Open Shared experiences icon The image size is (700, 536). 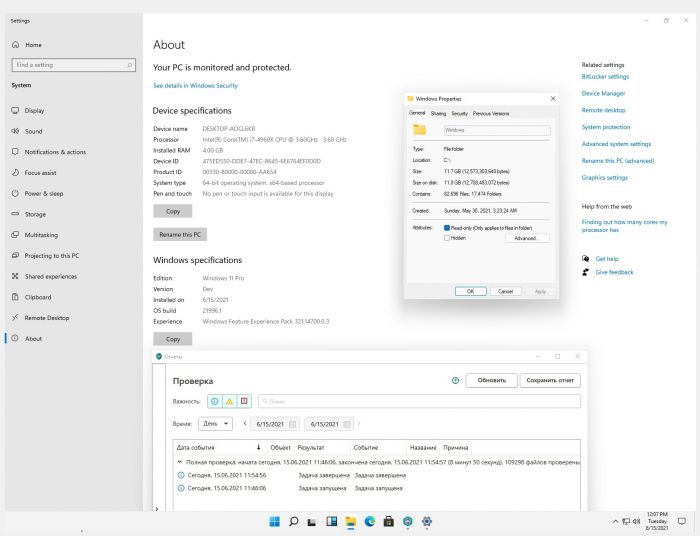point(15,276)
